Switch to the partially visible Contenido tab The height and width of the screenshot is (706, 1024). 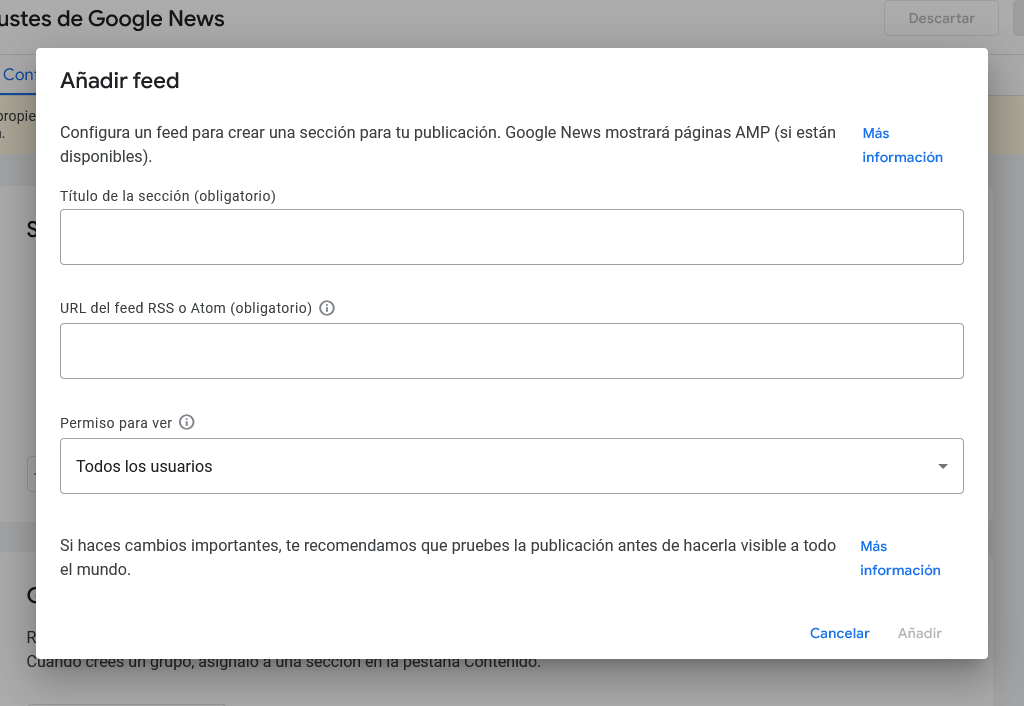pyautogui.click(x=18, y=75)
